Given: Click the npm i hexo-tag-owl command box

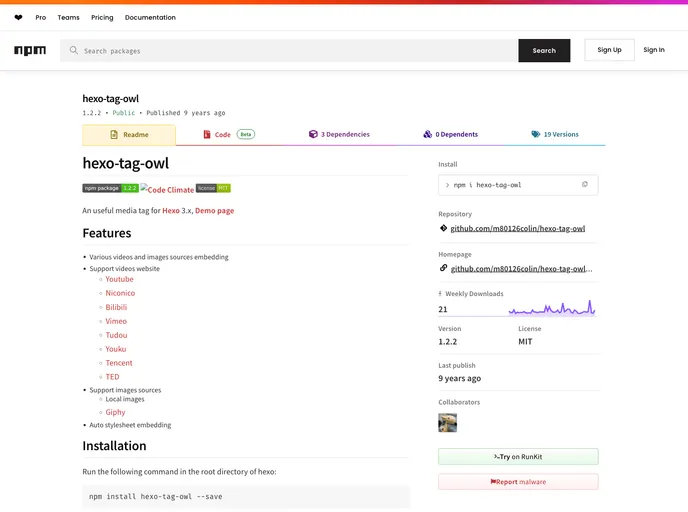Looking at the screenshot, I should click(518, 185).
